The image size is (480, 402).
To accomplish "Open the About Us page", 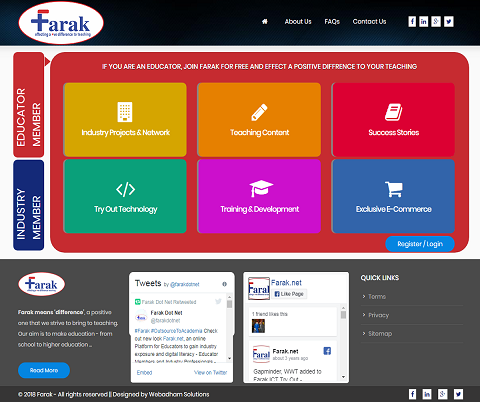I will coord(298,22).
